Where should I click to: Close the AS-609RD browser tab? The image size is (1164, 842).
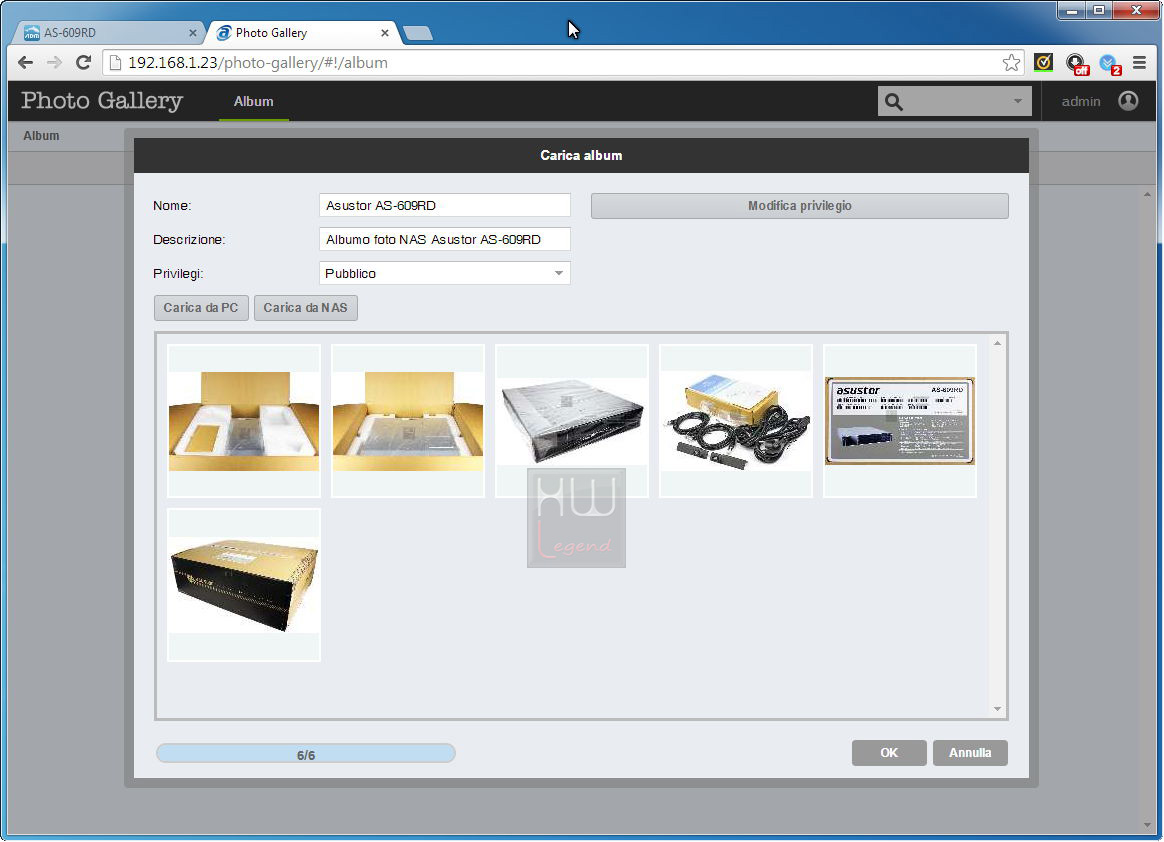coord(192,33)
